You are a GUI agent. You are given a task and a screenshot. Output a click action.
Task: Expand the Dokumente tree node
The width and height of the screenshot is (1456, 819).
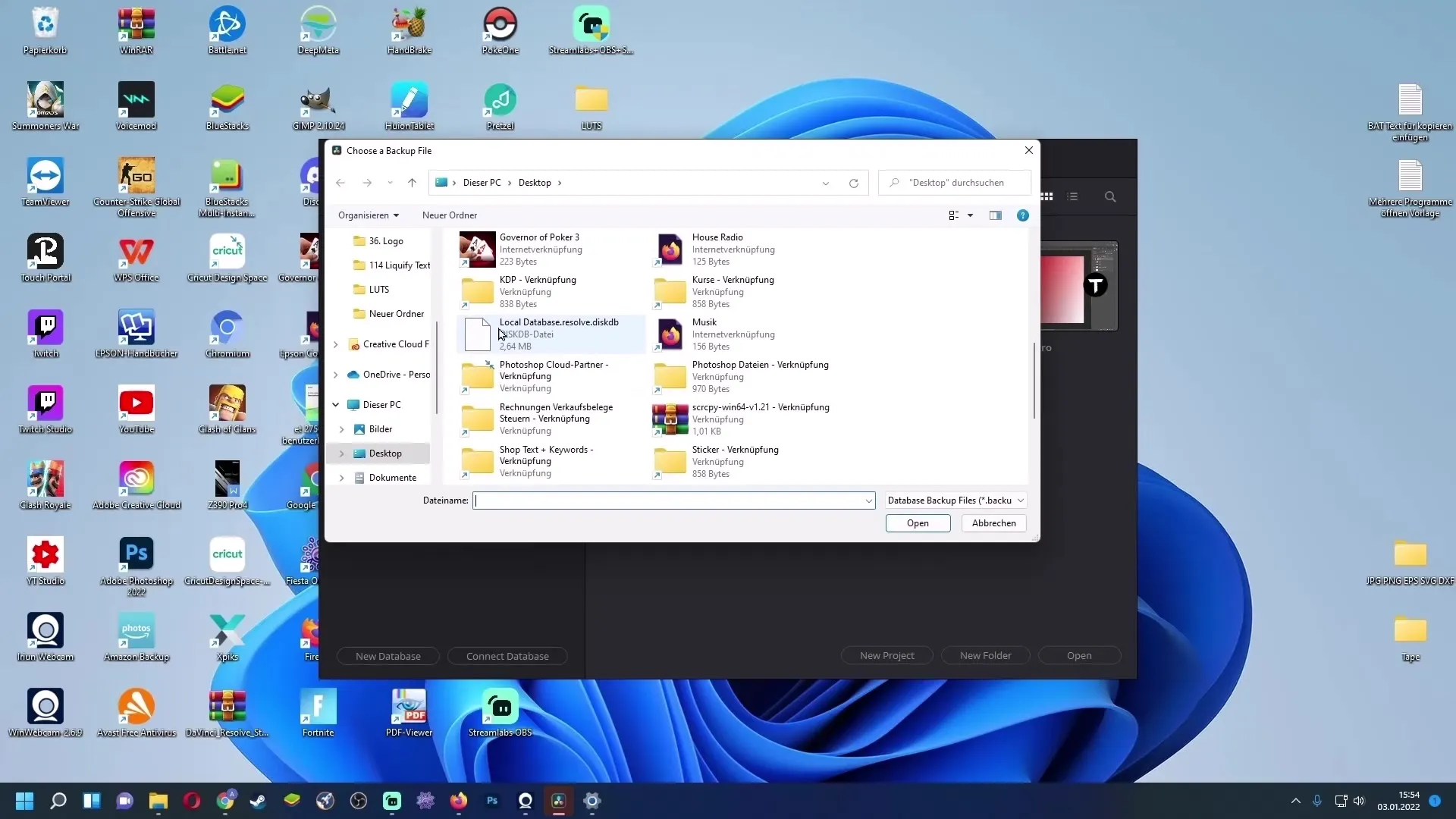[342, 478]
